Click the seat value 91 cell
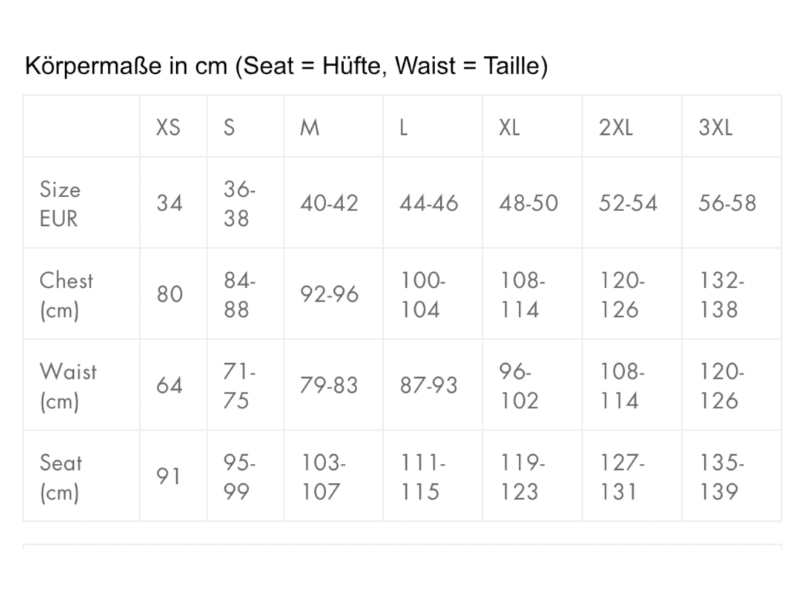 170,477
